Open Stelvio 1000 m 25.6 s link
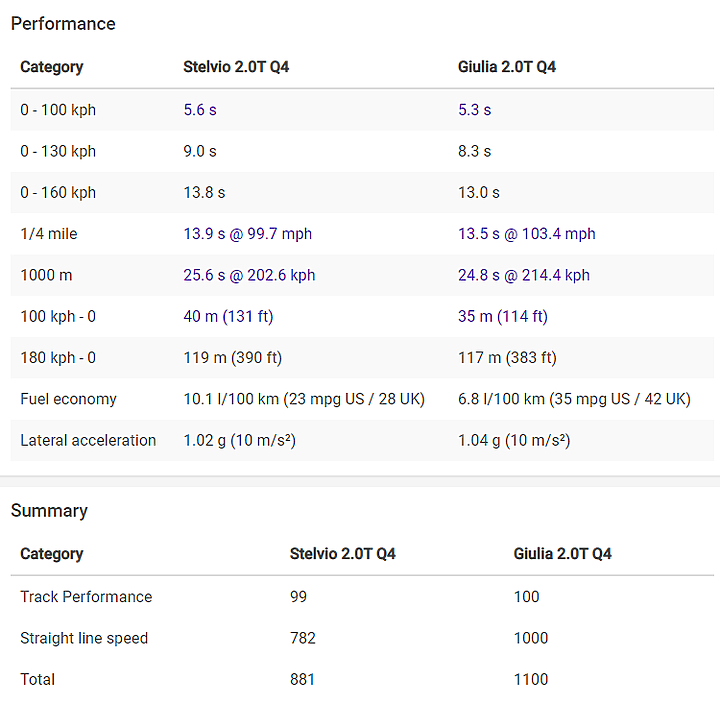 click(x=249, y=275)
